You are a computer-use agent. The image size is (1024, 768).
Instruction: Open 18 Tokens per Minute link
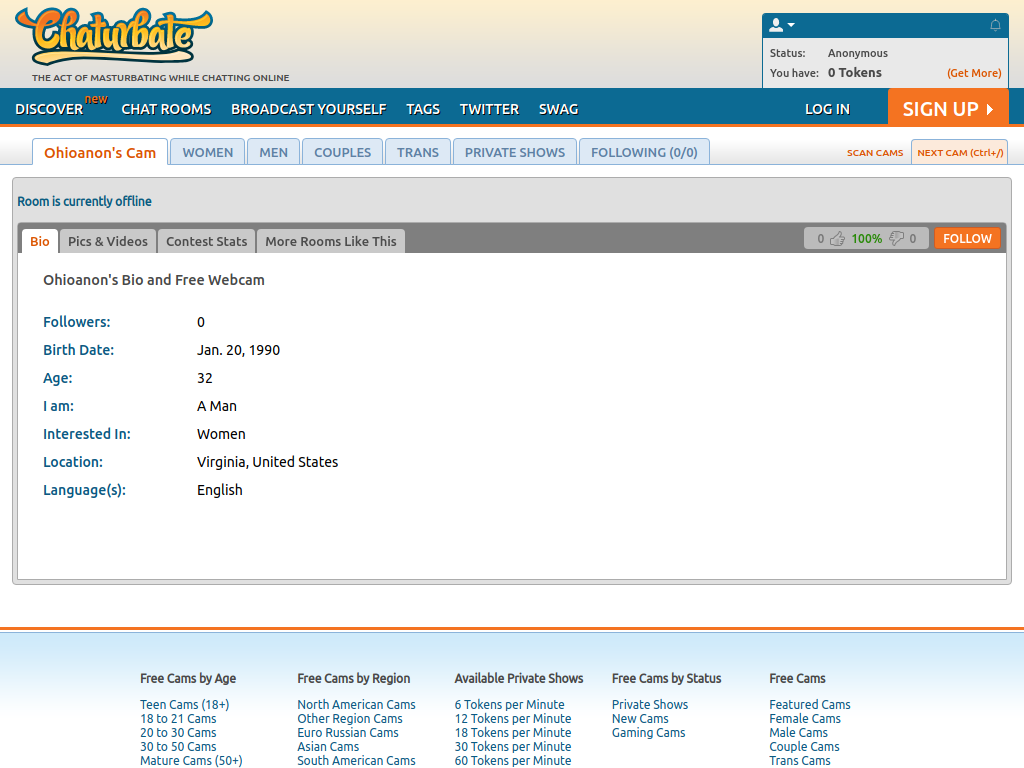pyautogui.click(x=513, y=733)
